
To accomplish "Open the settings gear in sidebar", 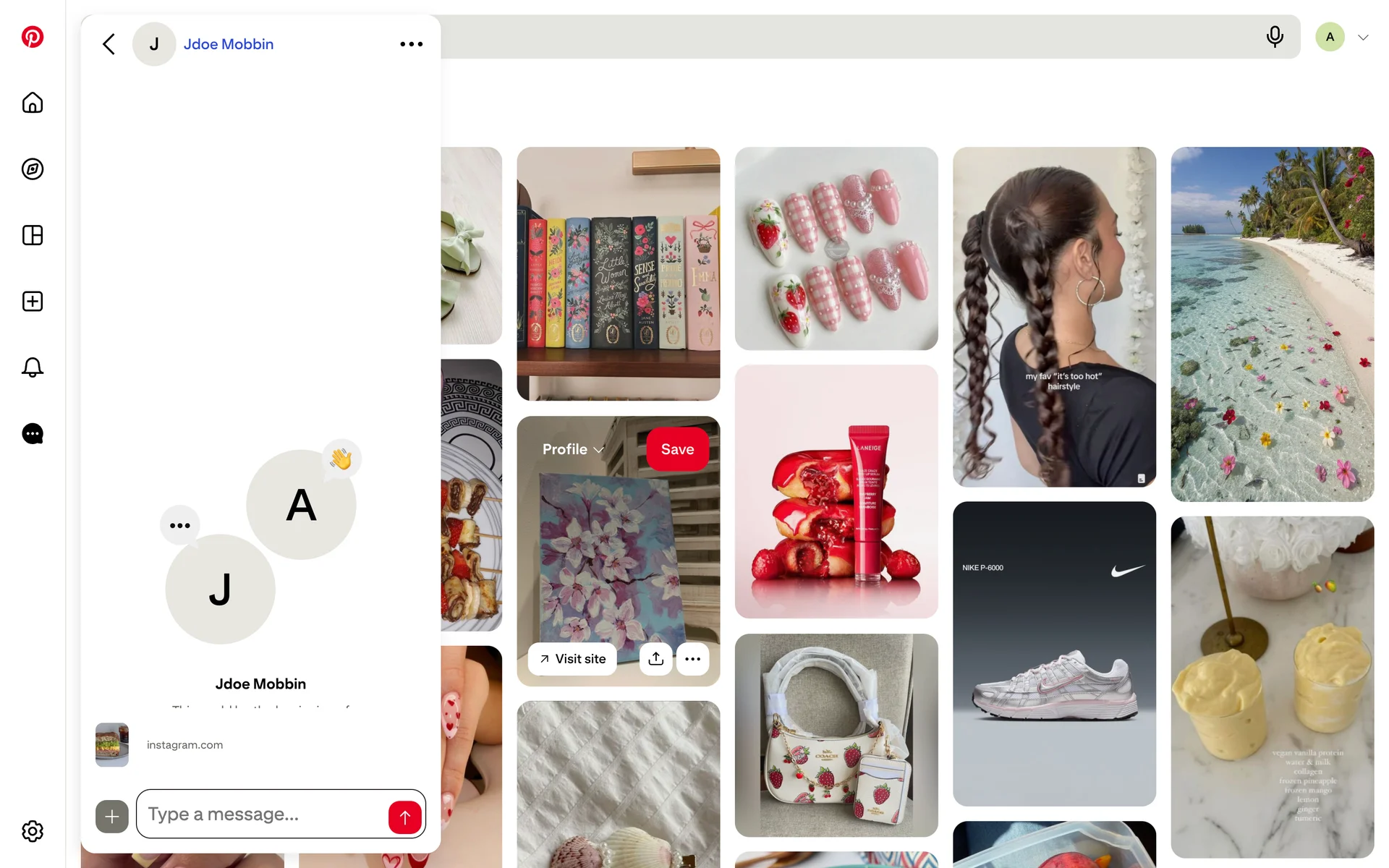I will tap(33, 831).
